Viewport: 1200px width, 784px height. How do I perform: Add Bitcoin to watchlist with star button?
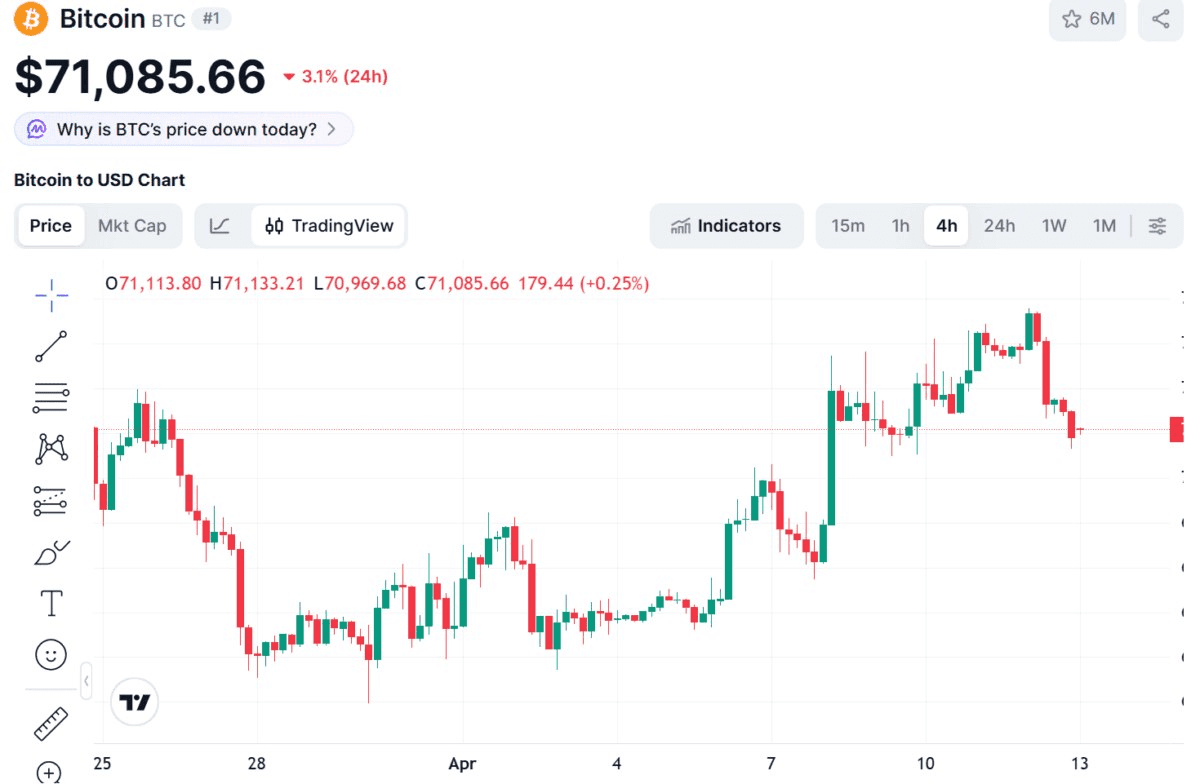[1087, 19]
